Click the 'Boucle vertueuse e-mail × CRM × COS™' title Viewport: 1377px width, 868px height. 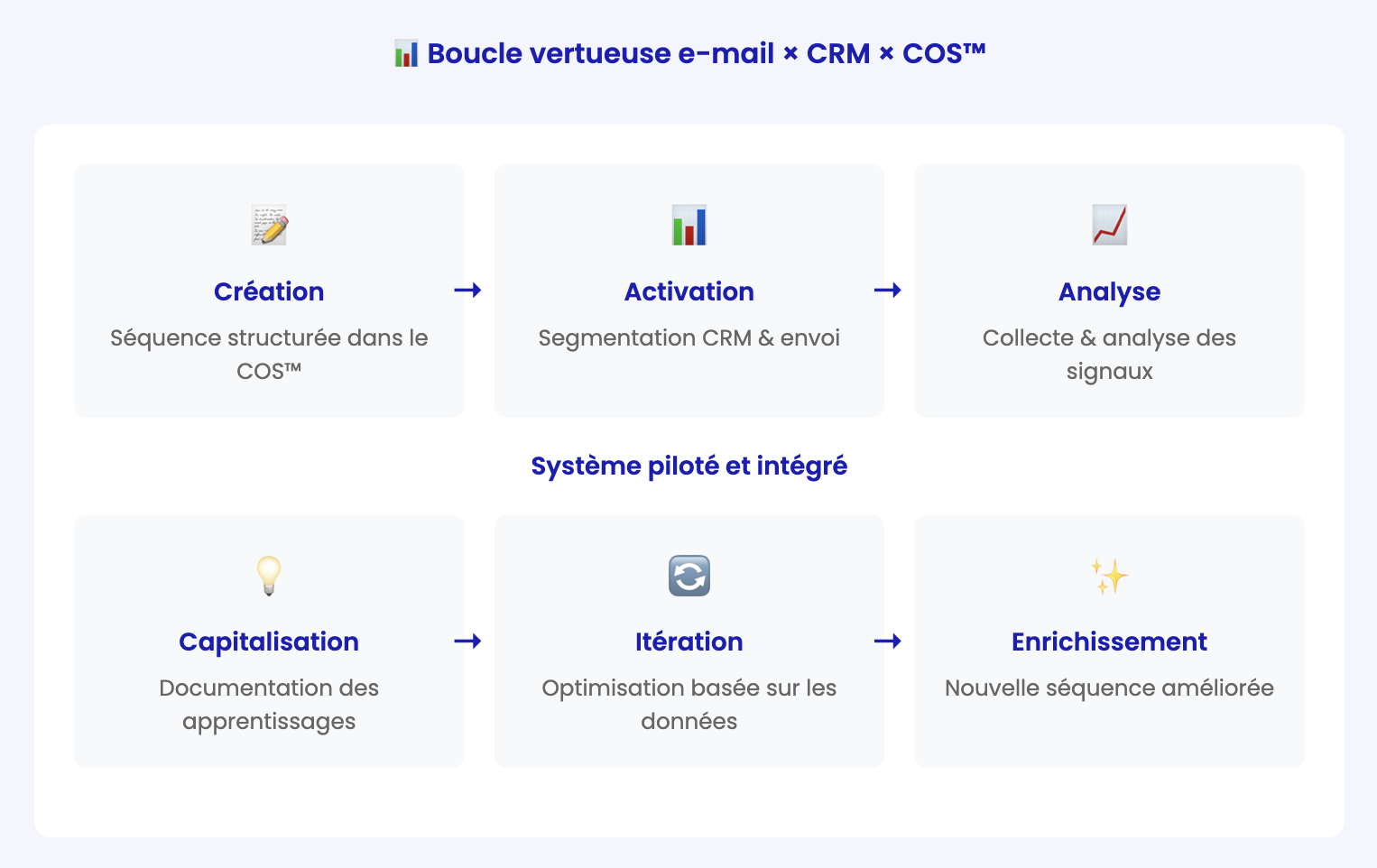[x=706, y=54]
